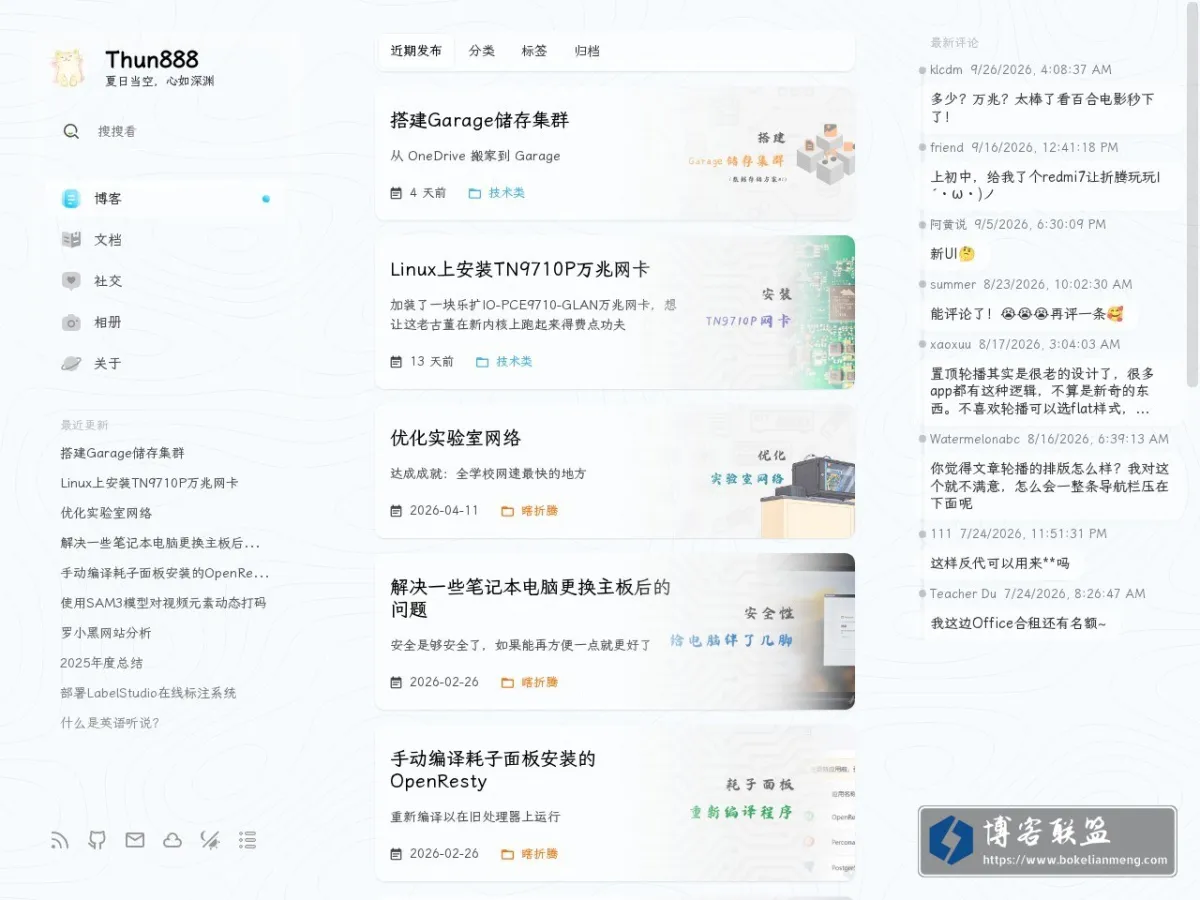Screen dimensions: 1200x900
Task: Switch to the 分类 tab
Action: 482,51
